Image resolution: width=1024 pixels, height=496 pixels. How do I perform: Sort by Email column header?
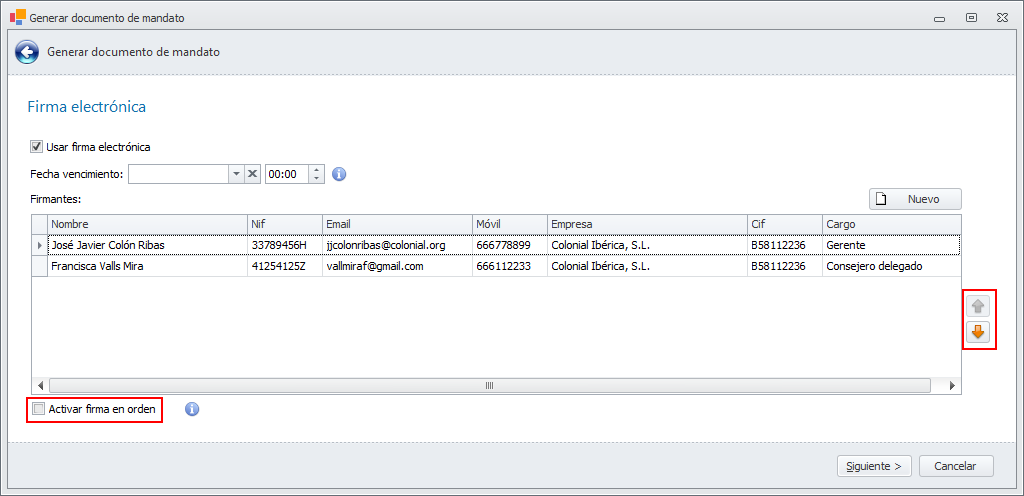point(397,224)
